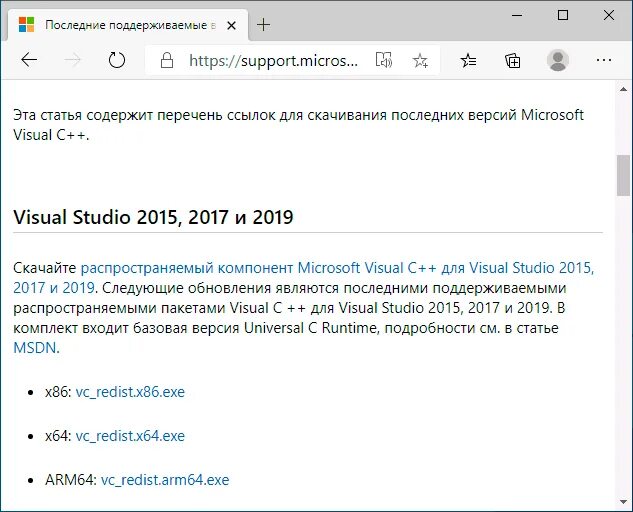Image resolution: width=633 pixels, height=512 pixels.
Task: Download vc_redist.x86.exe
Action: click(x=130, y=392)
